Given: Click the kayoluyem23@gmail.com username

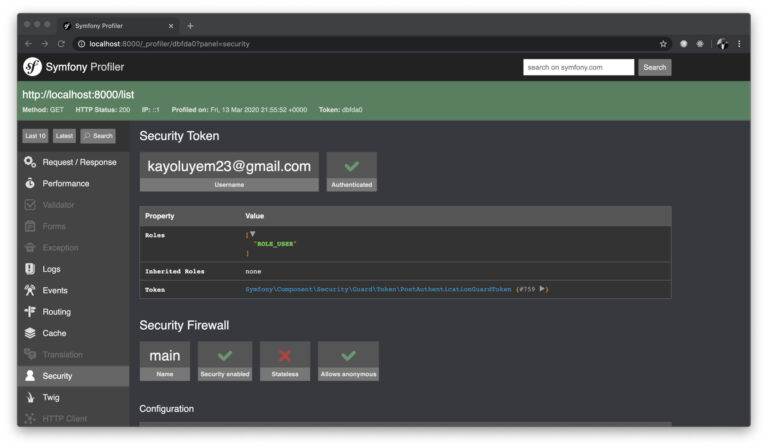Looking at the screenshot, I should click(x=229, y=166).
